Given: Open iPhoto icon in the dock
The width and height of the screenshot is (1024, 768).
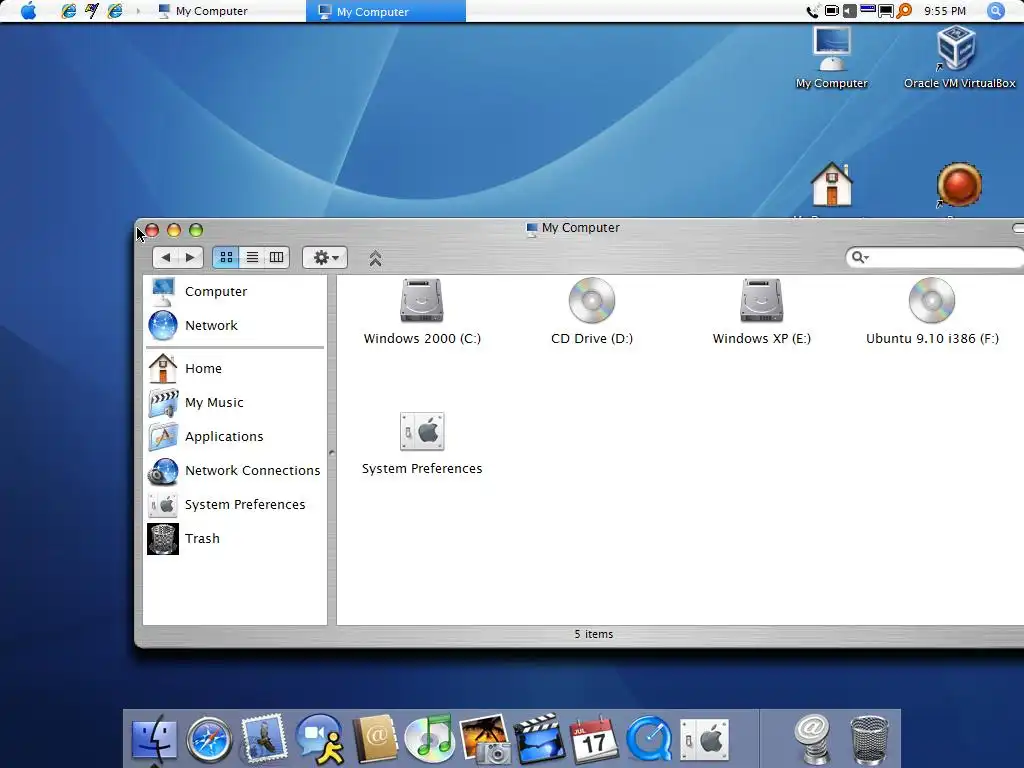Looking at the screenshot, I should [x=485, y=739].
